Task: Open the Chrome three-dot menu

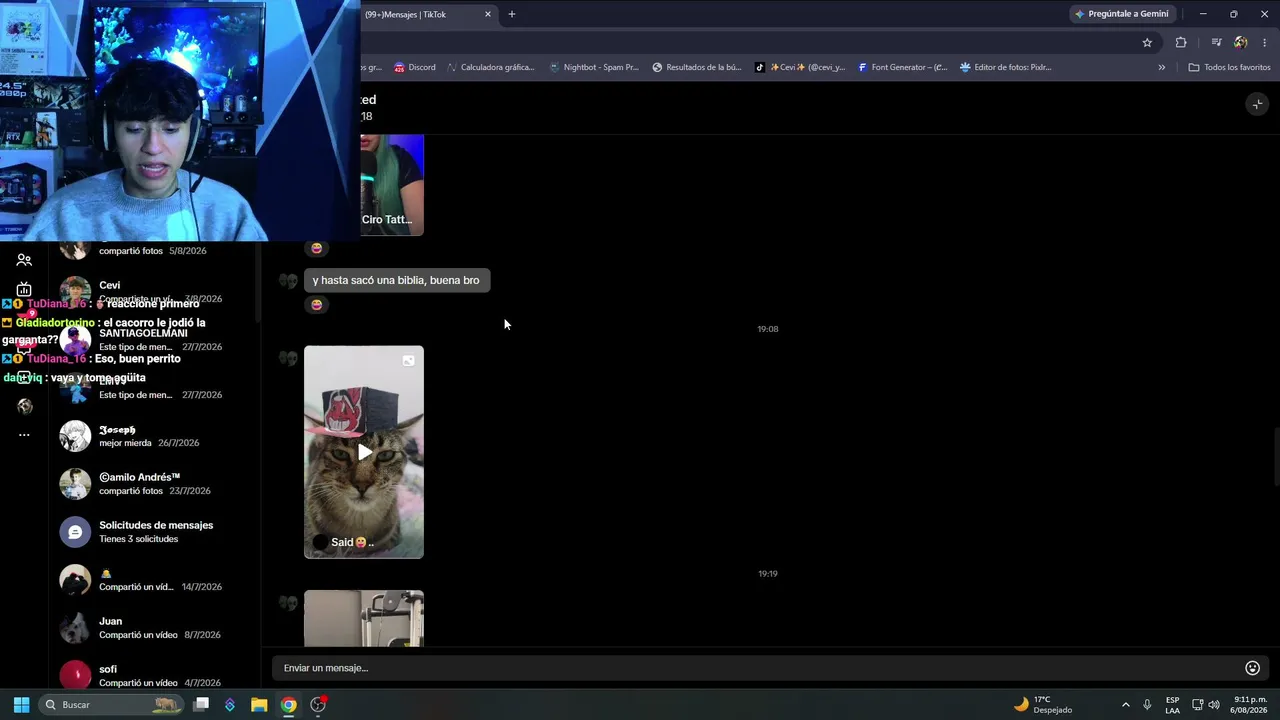Action: point(1265,42)
